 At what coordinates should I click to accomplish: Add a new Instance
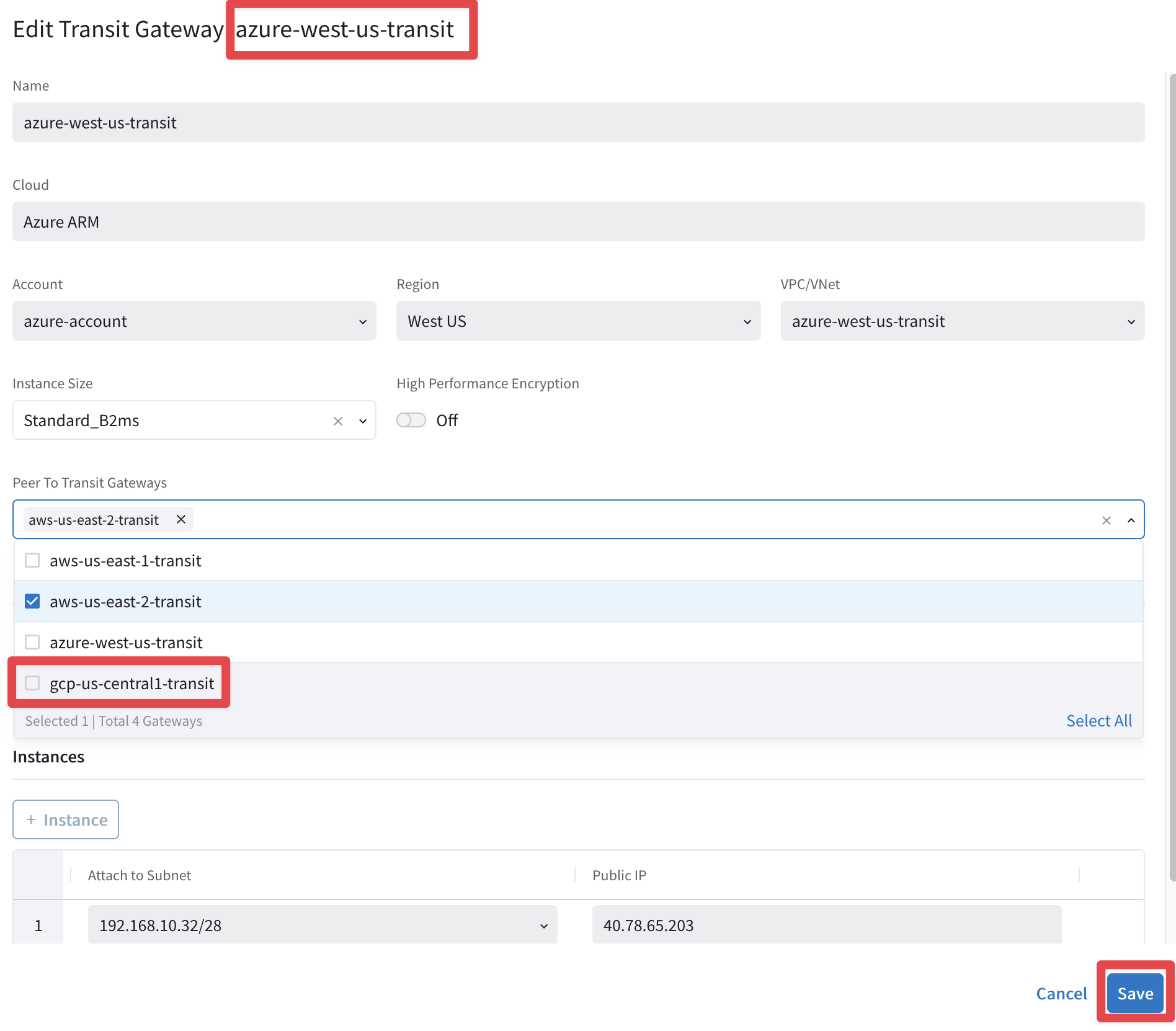tap(66, 819)
